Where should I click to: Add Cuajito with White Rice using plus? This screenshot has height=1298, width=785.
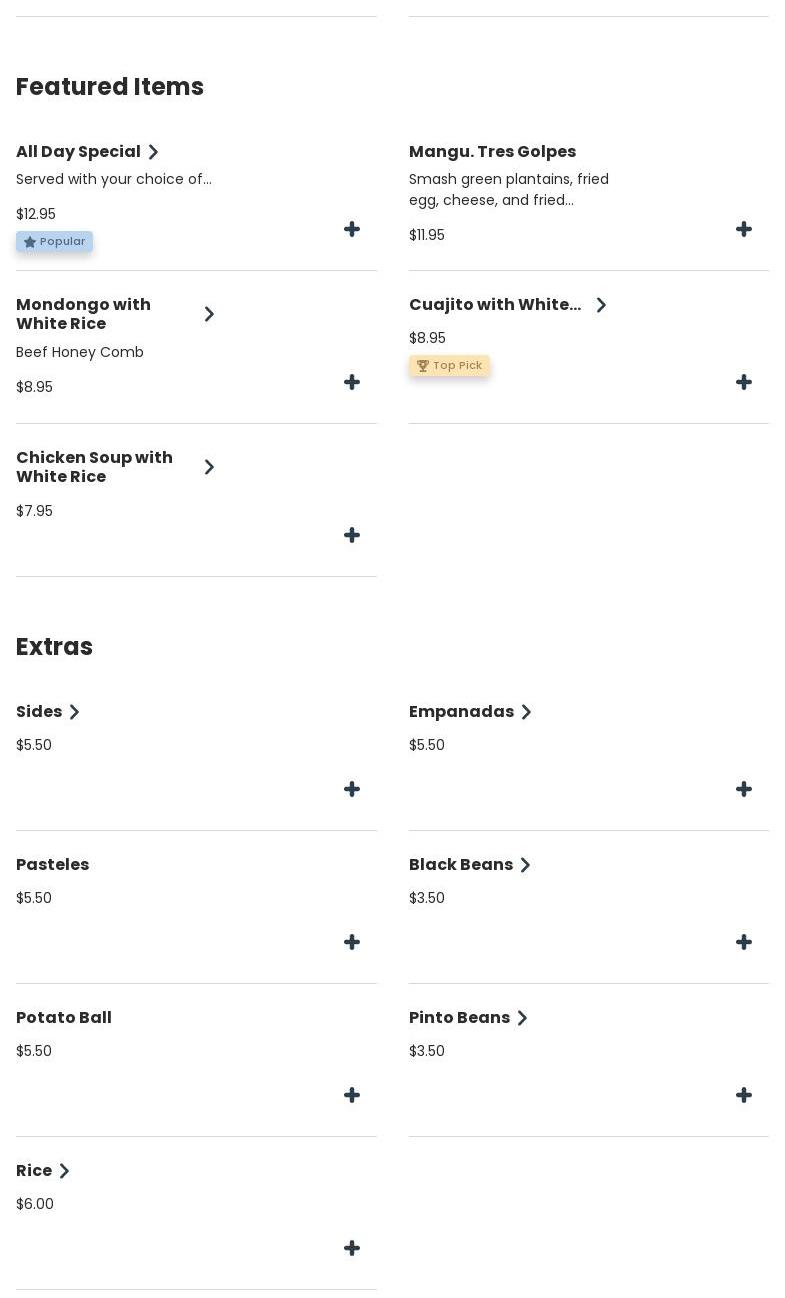click(744, 383)
